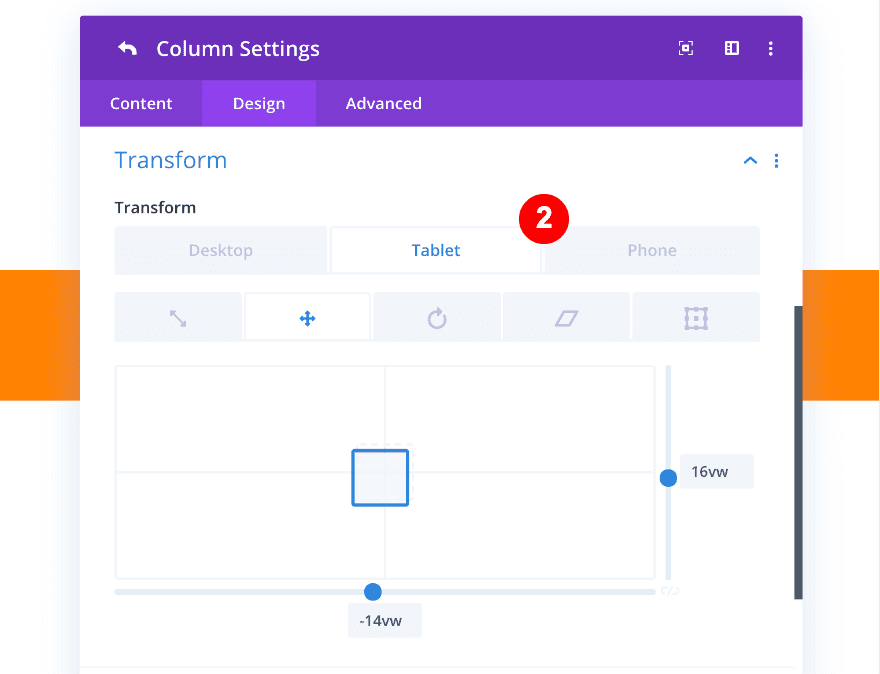
Task: Click the vertical translate slider handle at 16vw
Action: (668, 477)
